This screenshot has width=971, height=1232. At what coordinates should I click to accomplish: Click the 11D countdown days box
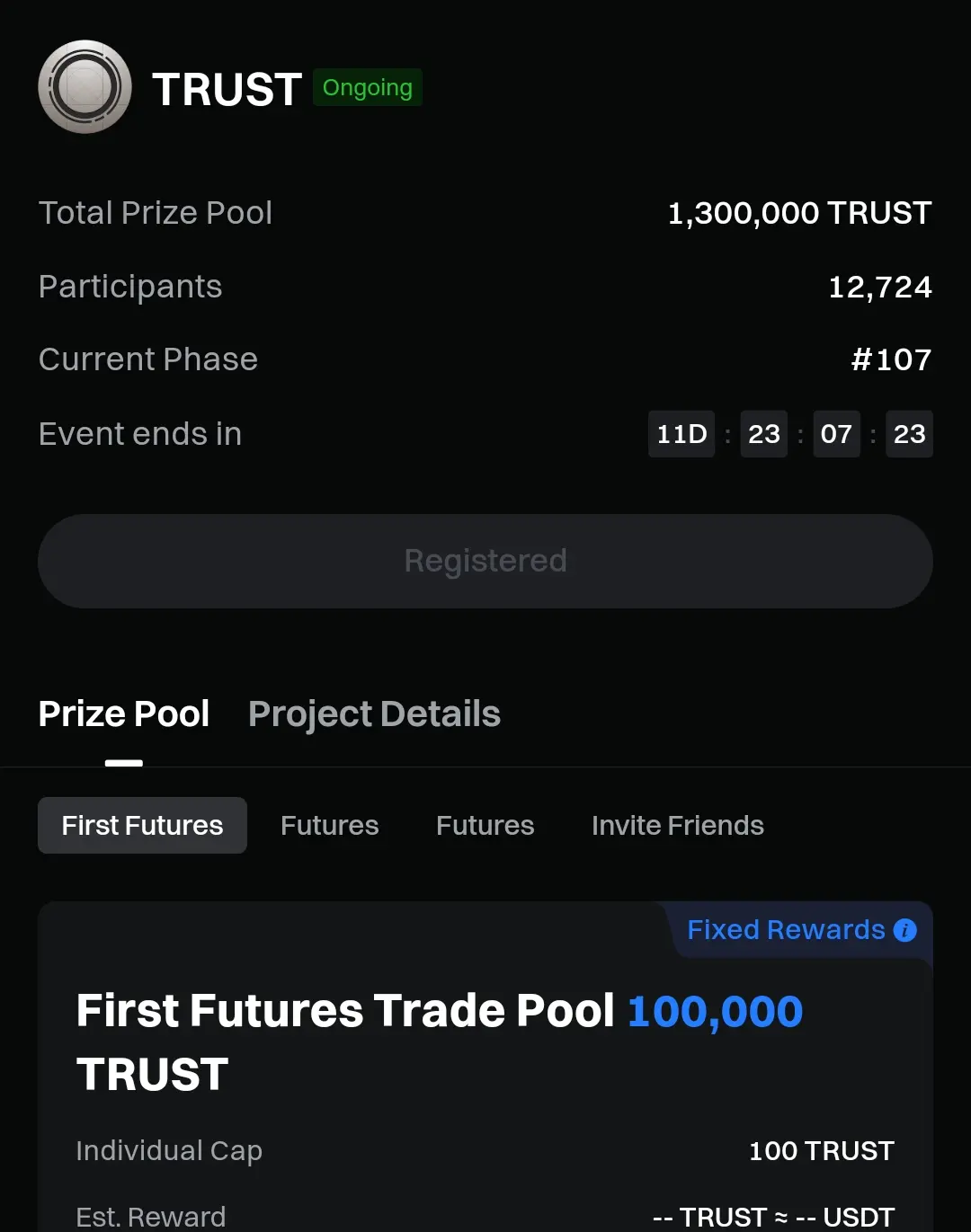pyautogui.click(x=681, y=434)
